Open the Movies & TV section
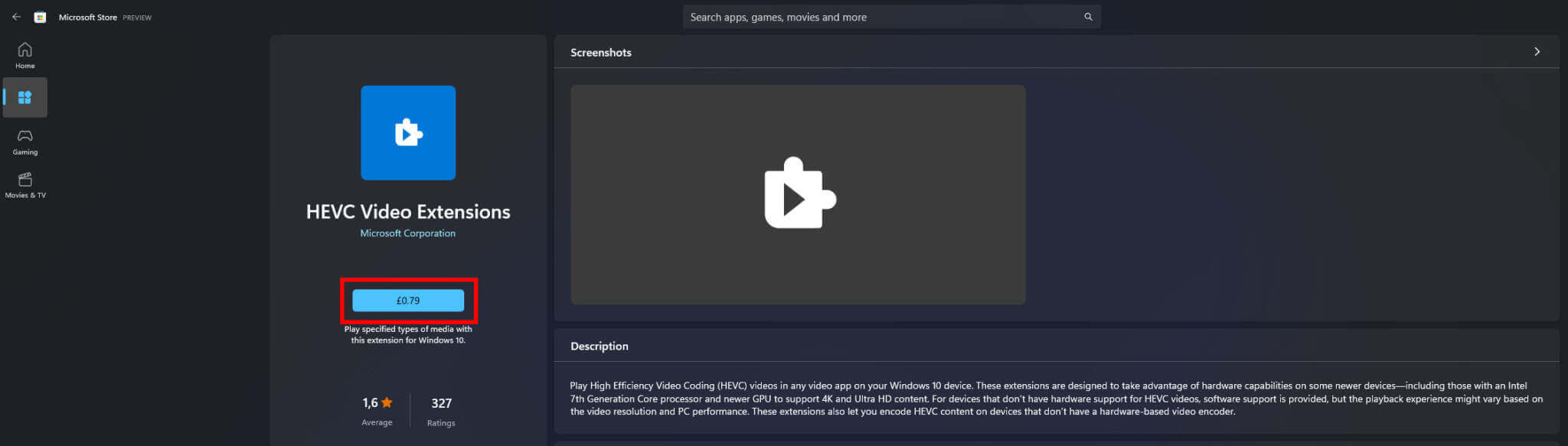This screenshot has width=1568, height=446. point(25,185)
